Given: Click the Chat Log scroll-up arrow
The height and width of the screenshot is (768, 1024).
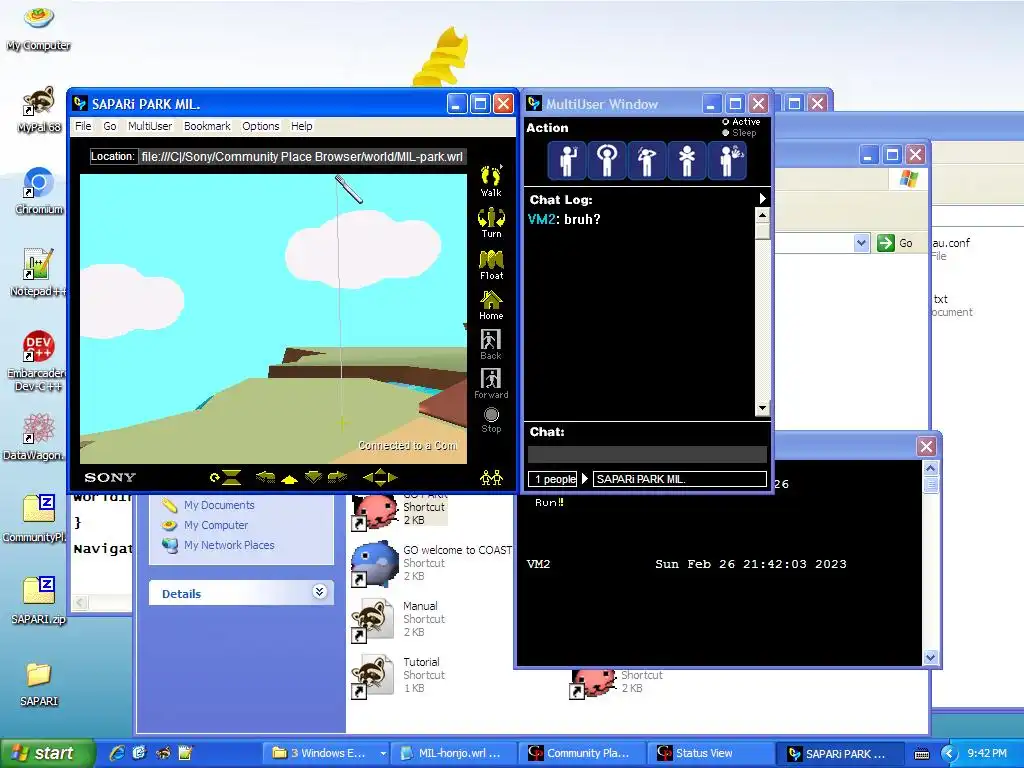Looking at the screenshot, I should tap(762, 215).
